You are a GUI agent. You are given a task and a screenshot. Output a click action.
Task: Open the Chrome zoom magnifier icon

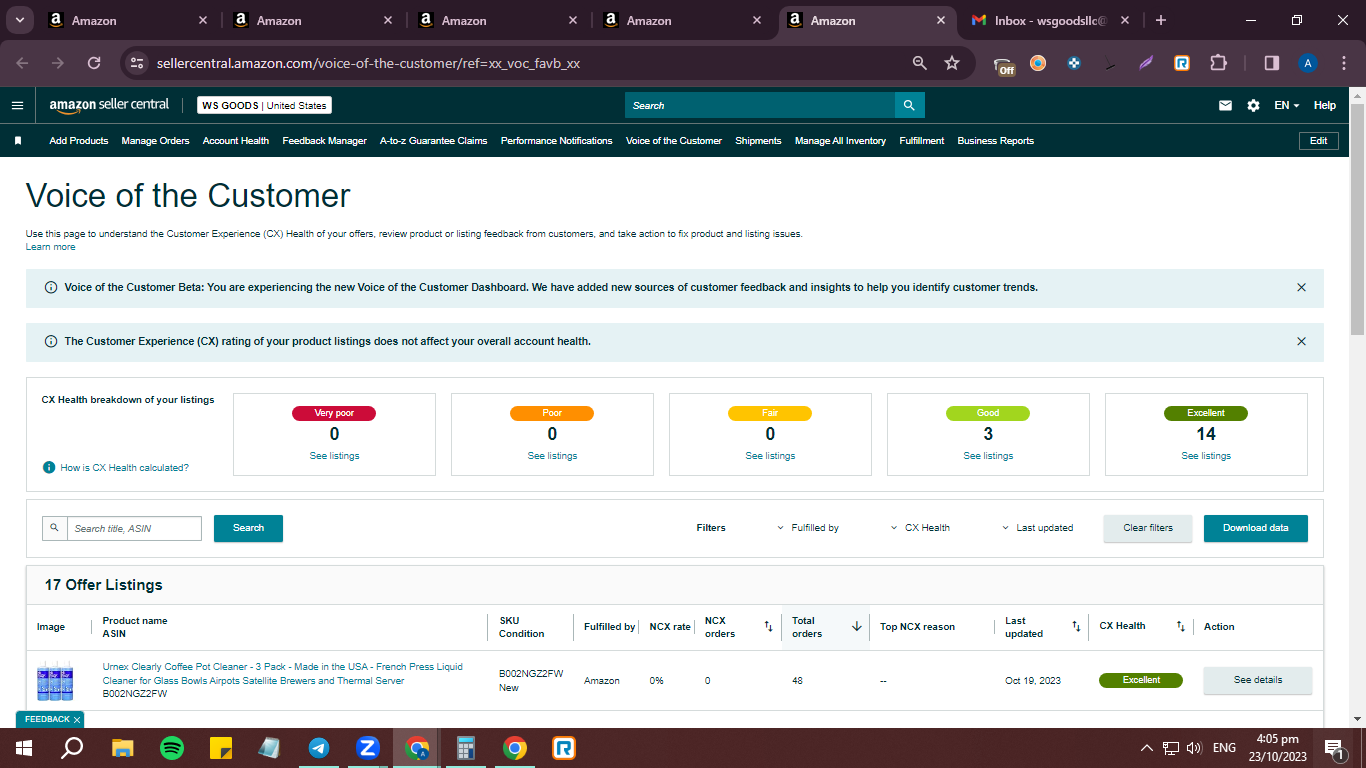click(x=920, y=63)
